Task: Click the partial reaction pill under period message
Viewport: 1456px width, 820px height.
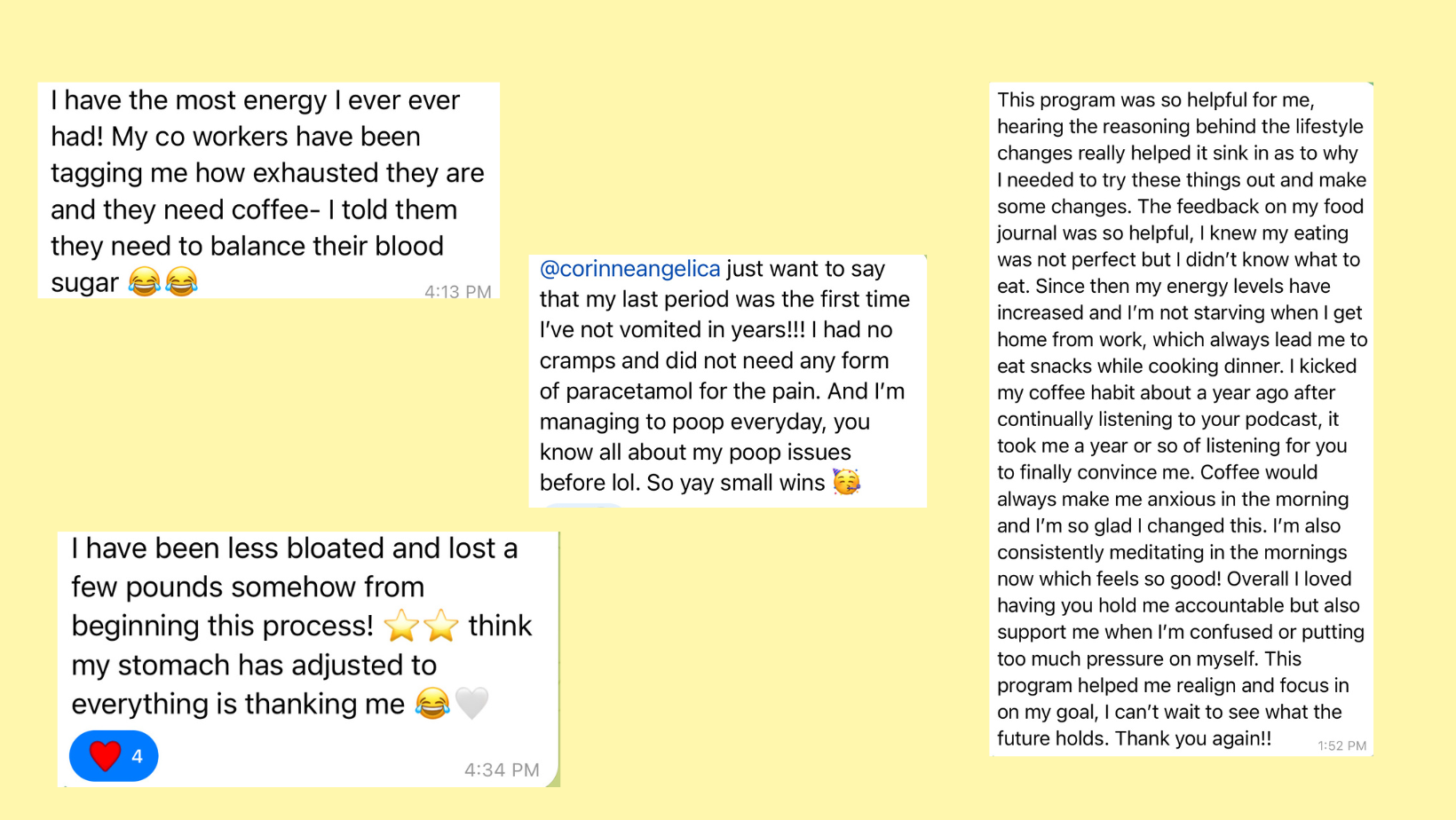Action: 583,505
